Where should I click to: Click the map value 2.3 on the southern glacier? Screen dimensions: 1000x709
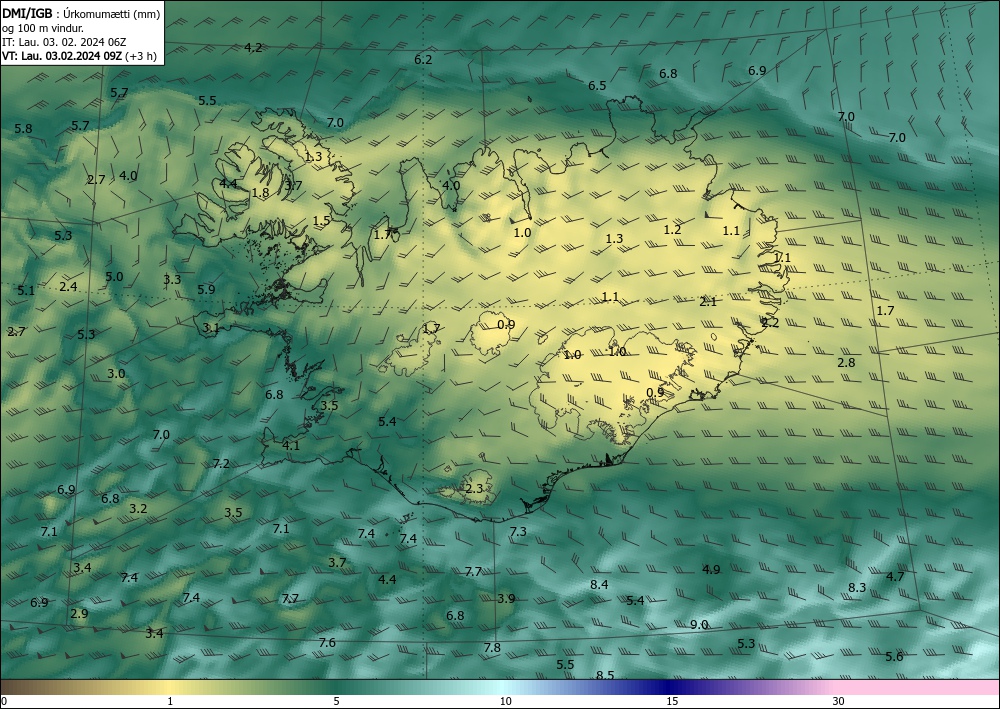474,488
